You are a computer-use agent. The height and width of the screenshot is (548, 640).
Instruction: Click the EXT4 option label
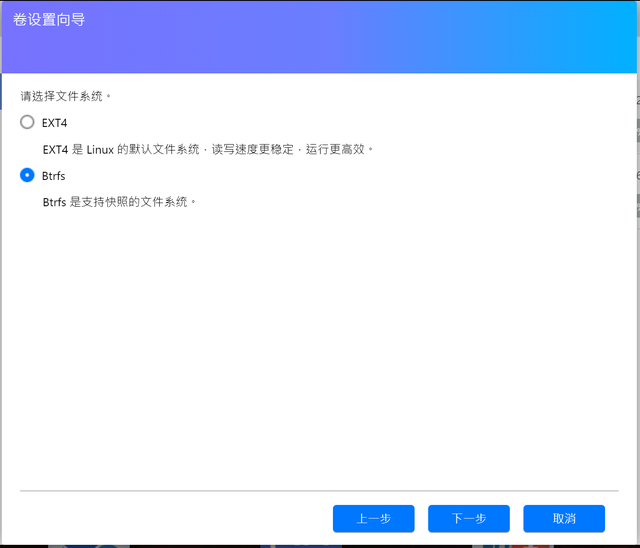pos(54,123)
